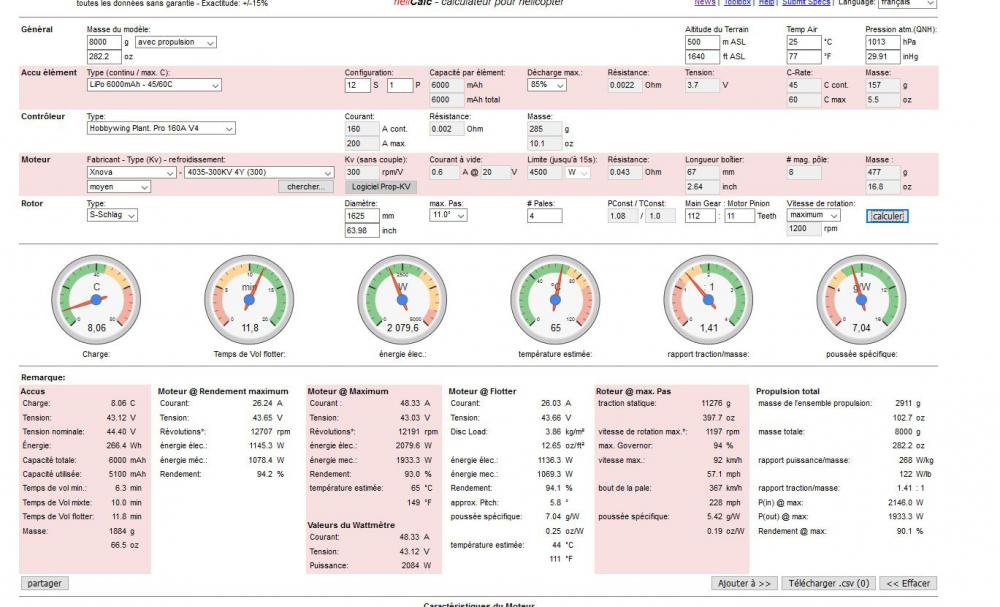Follow the Submit Specs link
Image resolution: width=1000 pixels, height=607 pixels.
coord(806,3)
